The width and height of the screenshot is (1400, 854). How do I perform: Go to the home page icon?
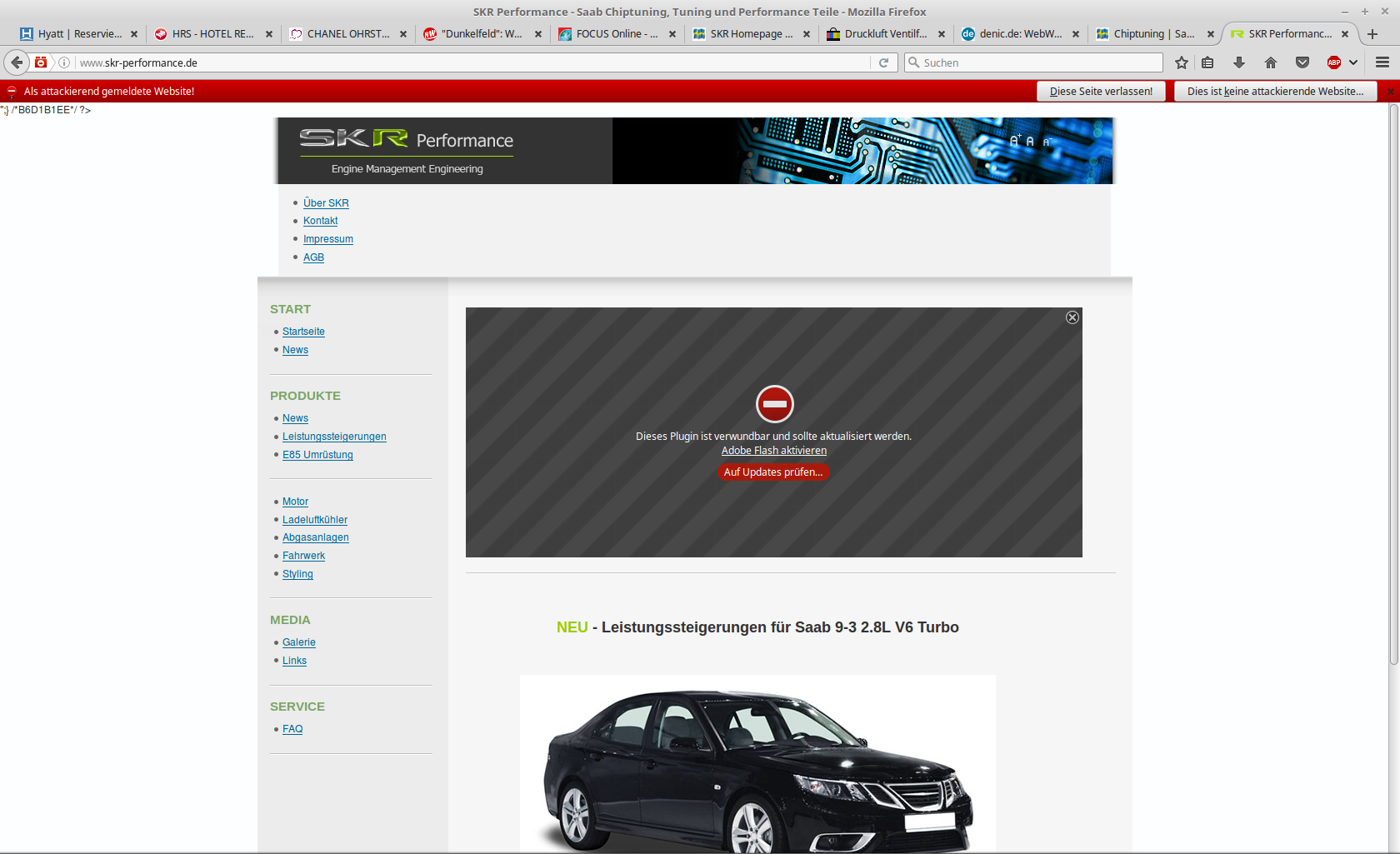click(x=1271, y=62)
